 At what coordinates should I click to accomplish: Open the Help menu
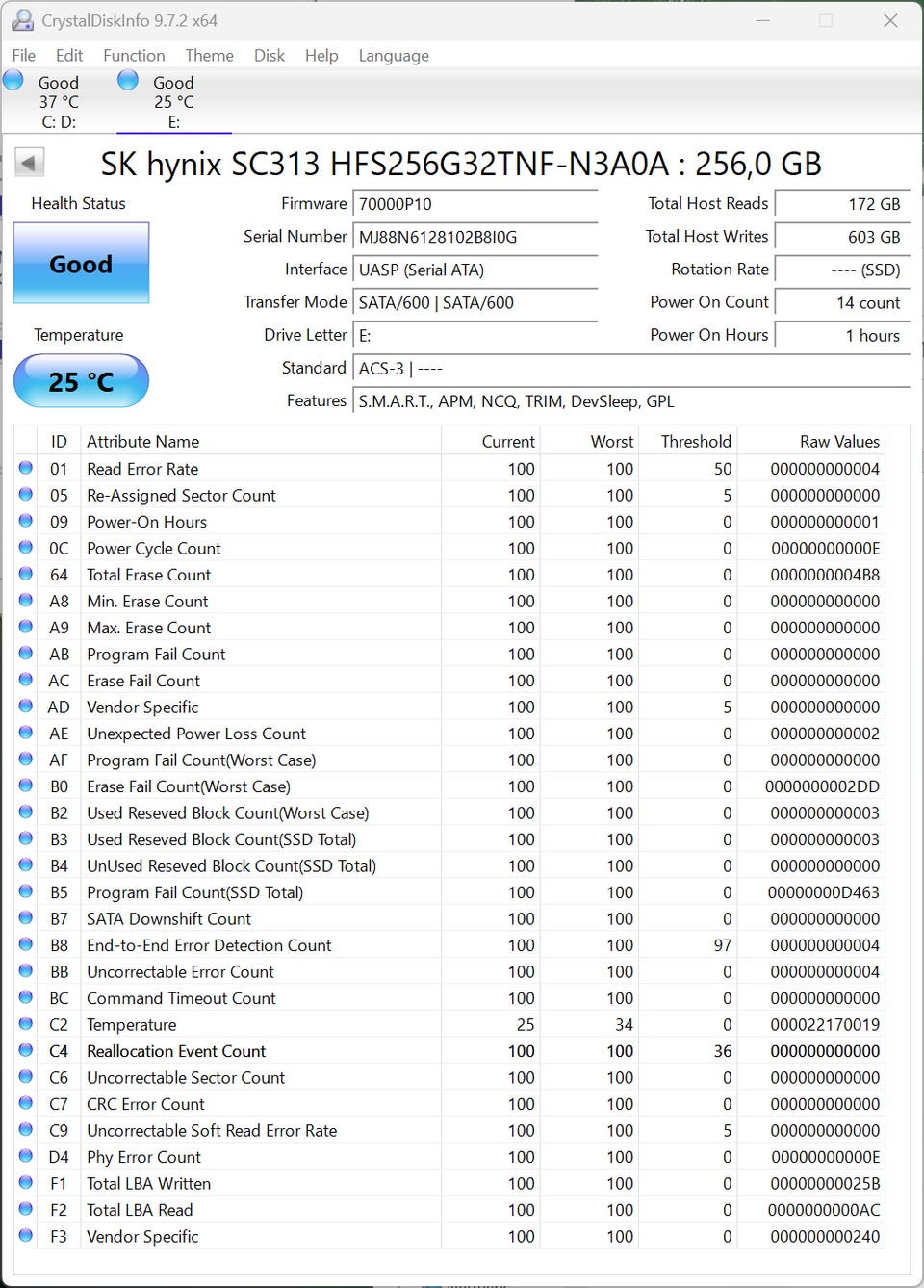pos(321,56)
